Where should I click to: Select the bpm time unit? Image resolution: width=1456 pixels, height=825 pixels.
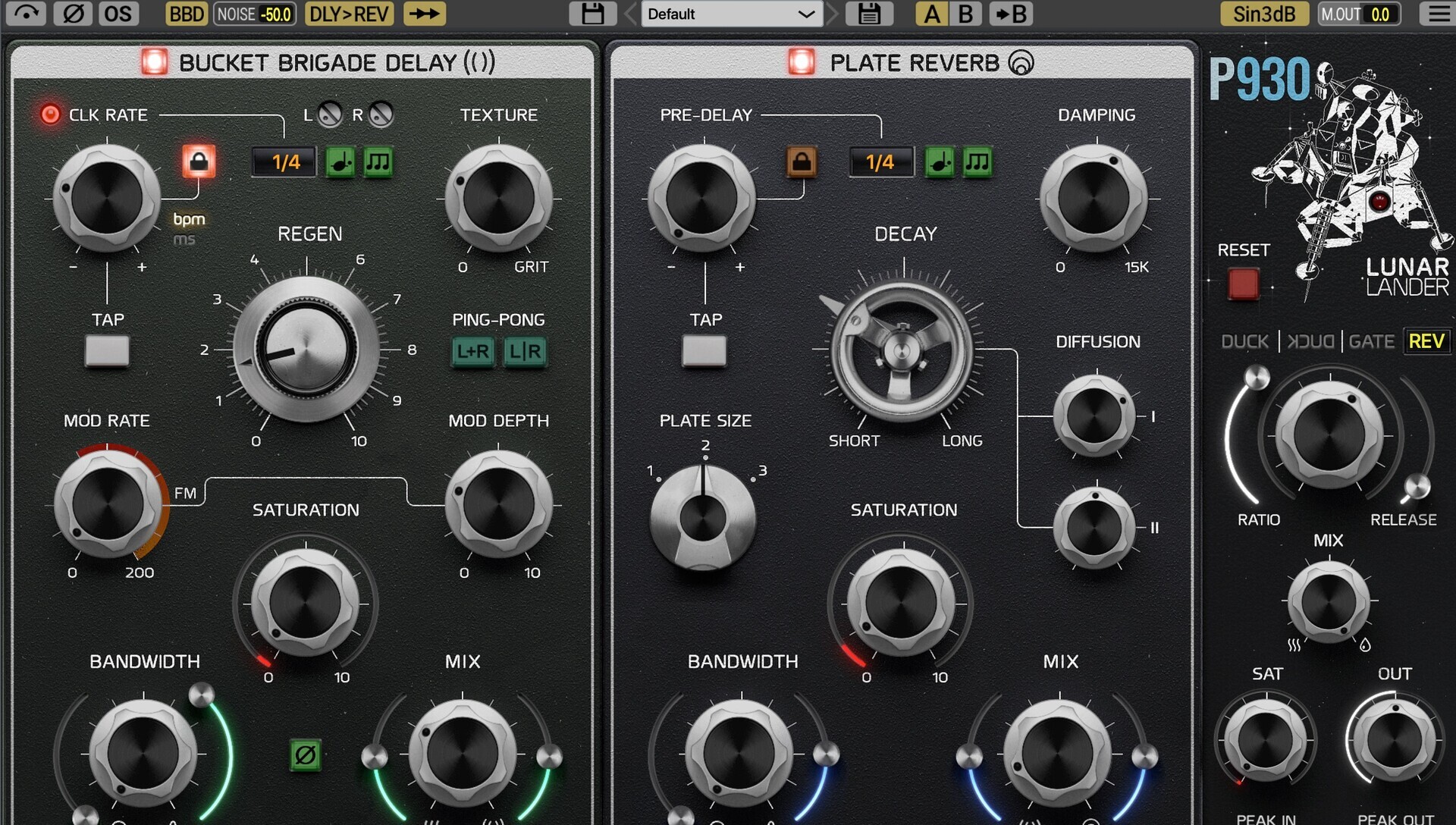pyautogui.click(x=189, y=219)
